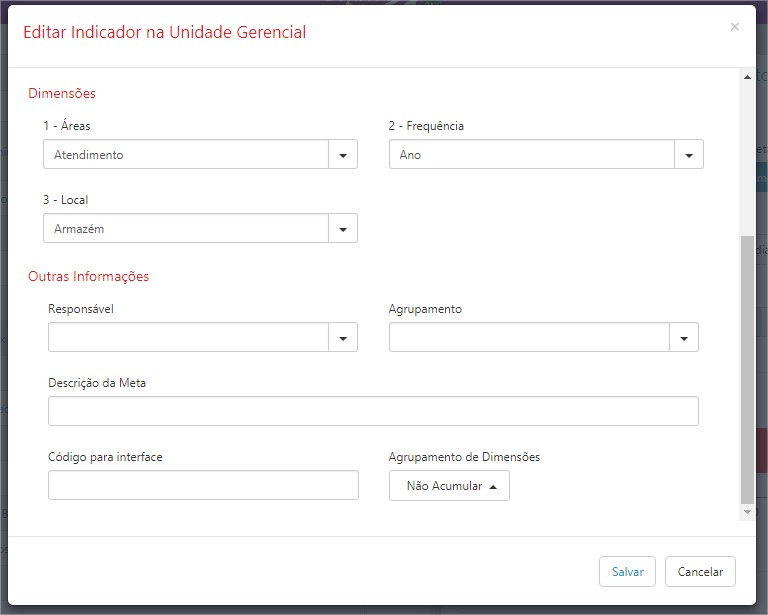The height and width of the screenshot is (615, 768).
Task: Click the '1 - Áreas' label
Action: pyautogui.click(x=67, y=126)
